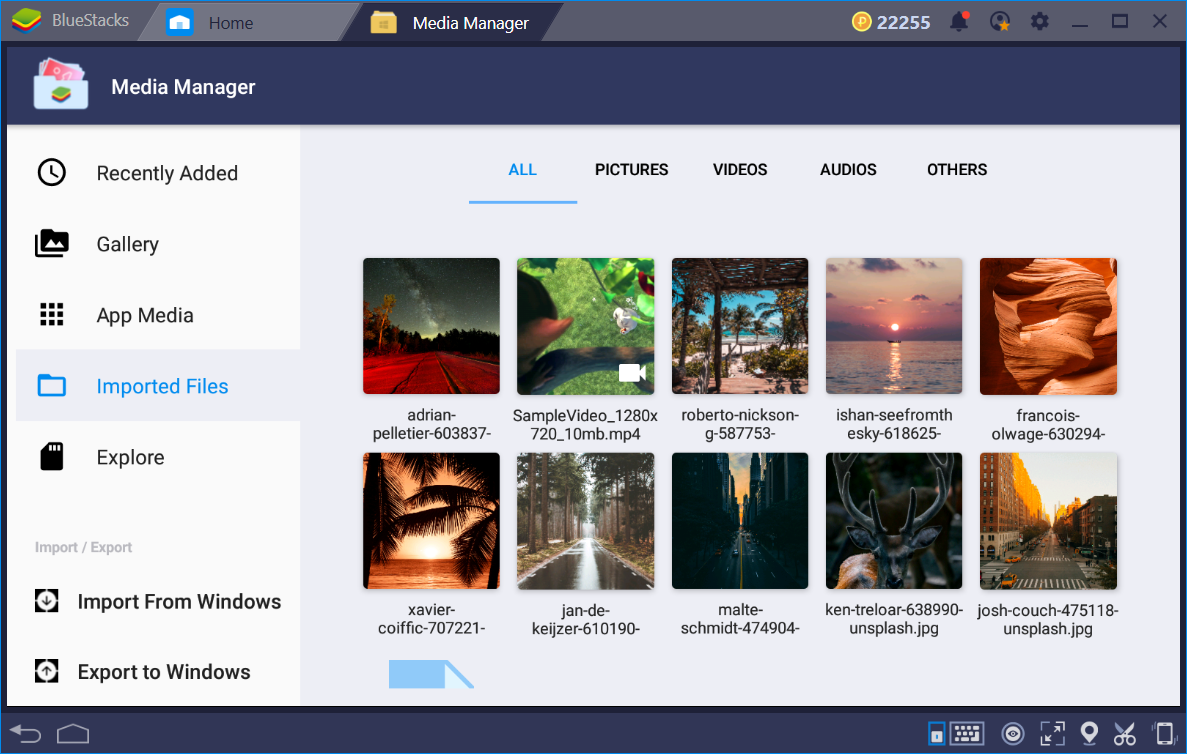Go to Gallery in the sidebar
The image size is (1187, 754).
point(157,244)
